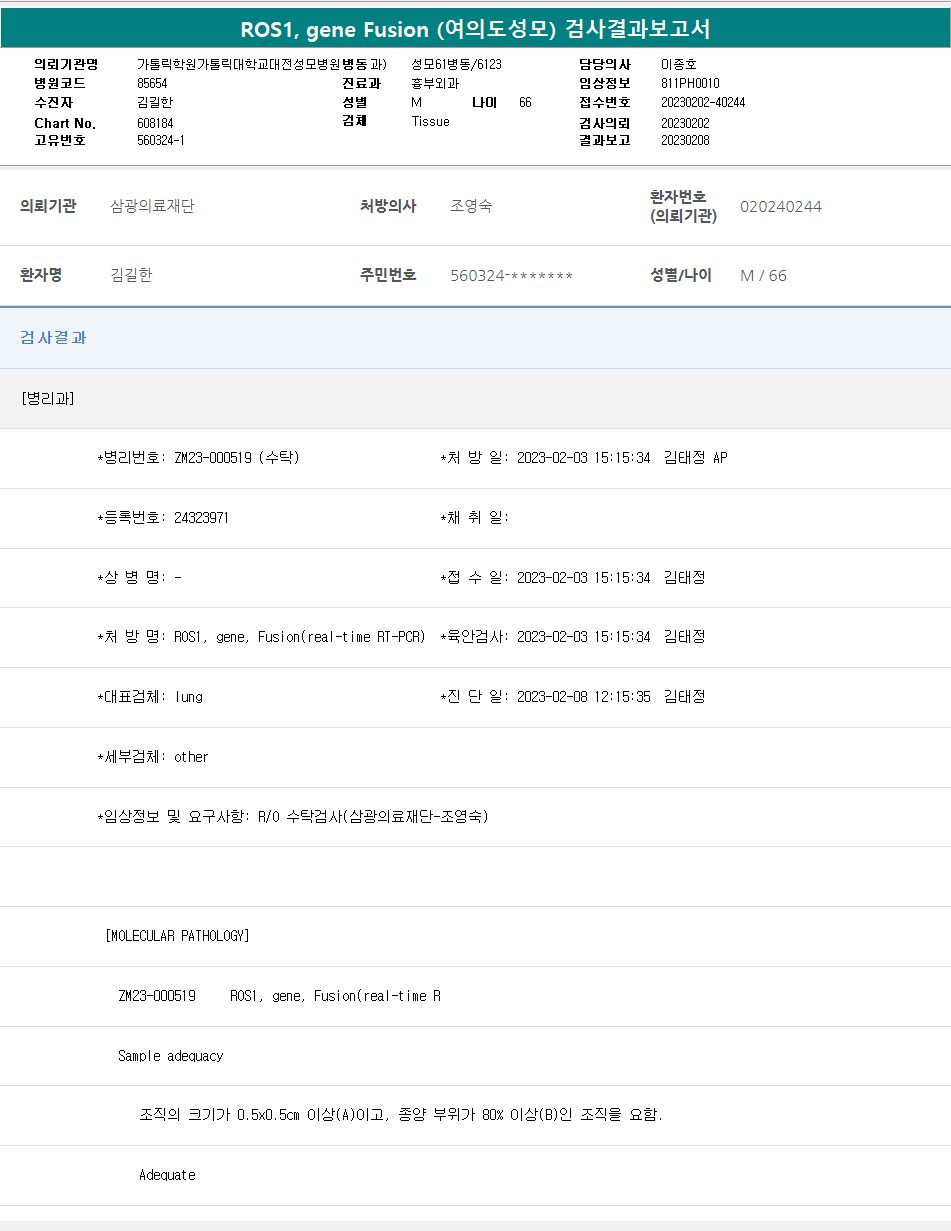The height and width of the screenshot is (1231, 951).
Task: Click the 환자번호 value 020240244
Action: 780,207
